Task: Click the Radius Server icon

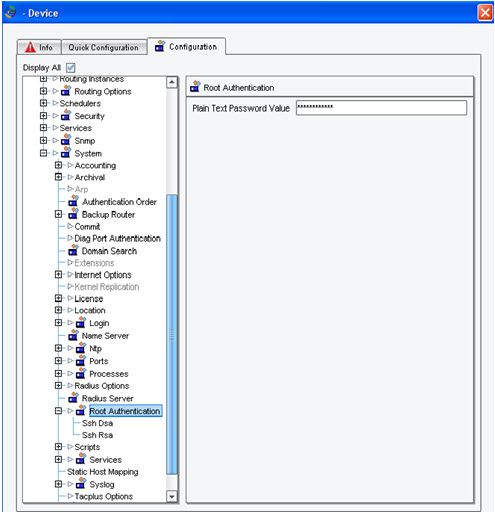Action: pos(73,398)
